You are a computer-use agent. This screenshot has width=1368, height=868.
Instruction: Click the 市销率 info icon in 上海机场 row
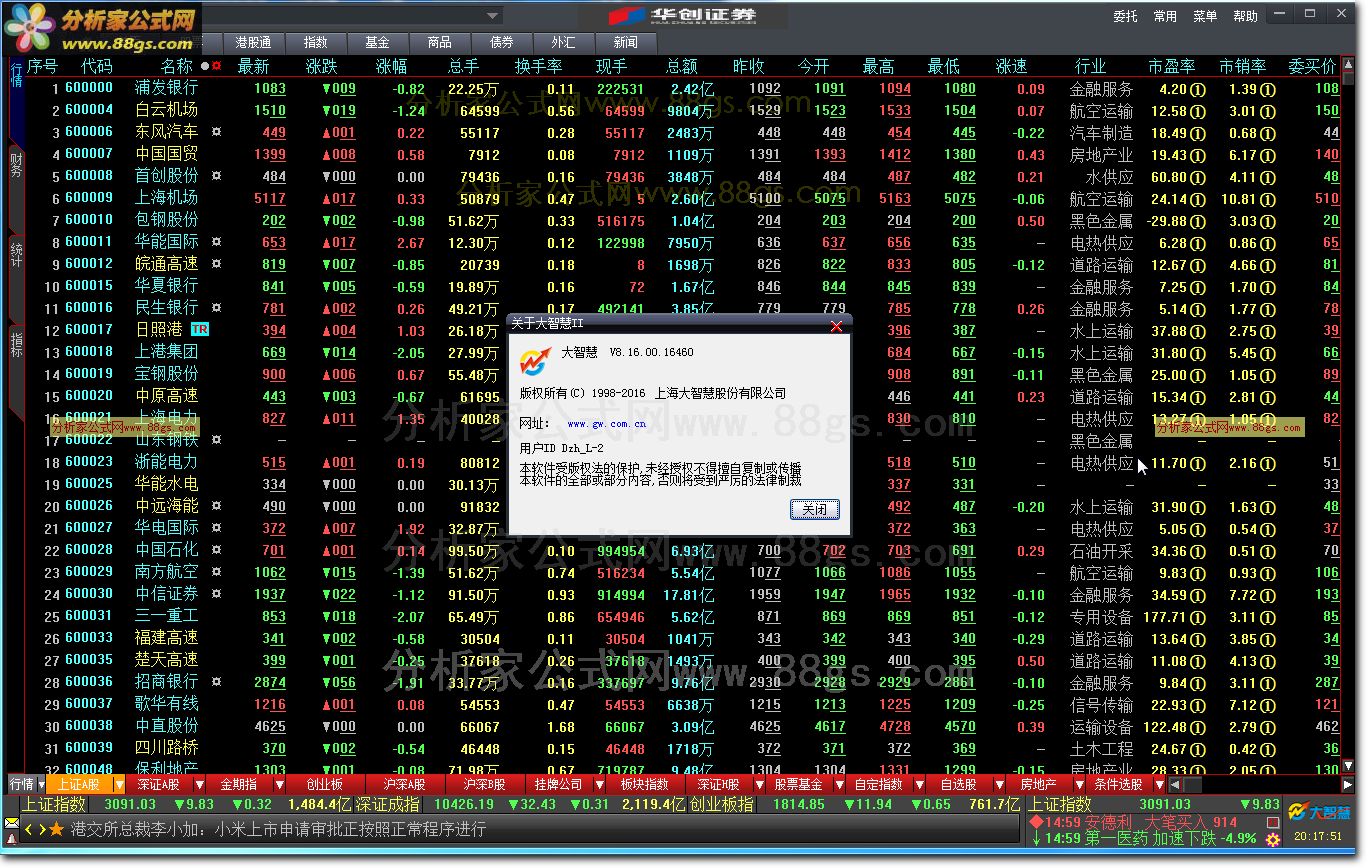[x=1268, y=199]
